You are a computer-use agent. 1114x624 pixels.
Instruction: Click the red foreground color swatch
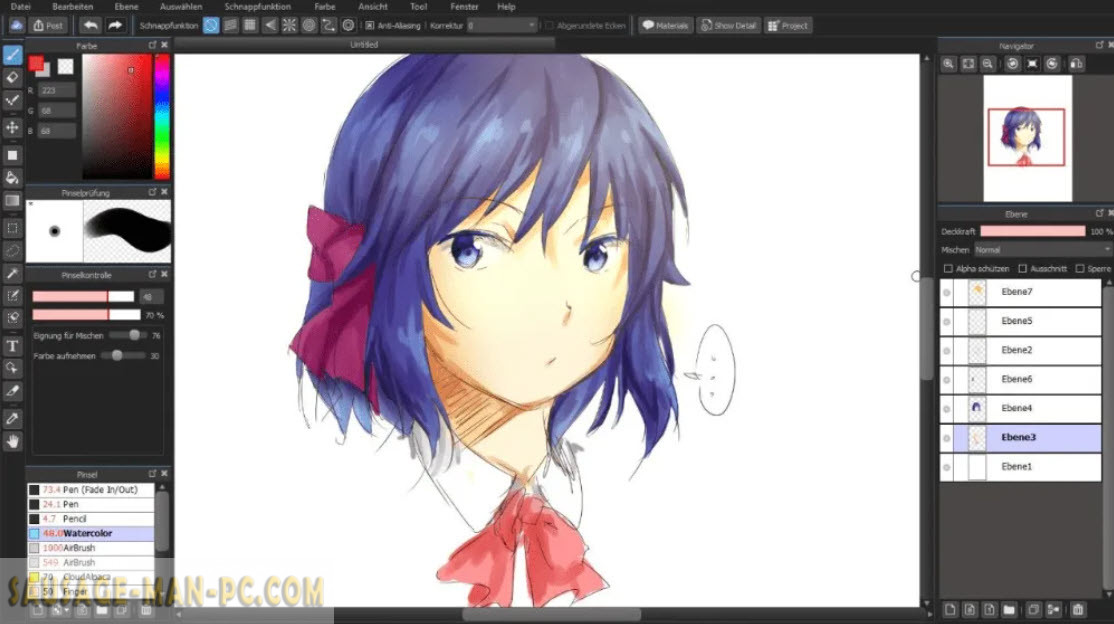click(36, 64)
